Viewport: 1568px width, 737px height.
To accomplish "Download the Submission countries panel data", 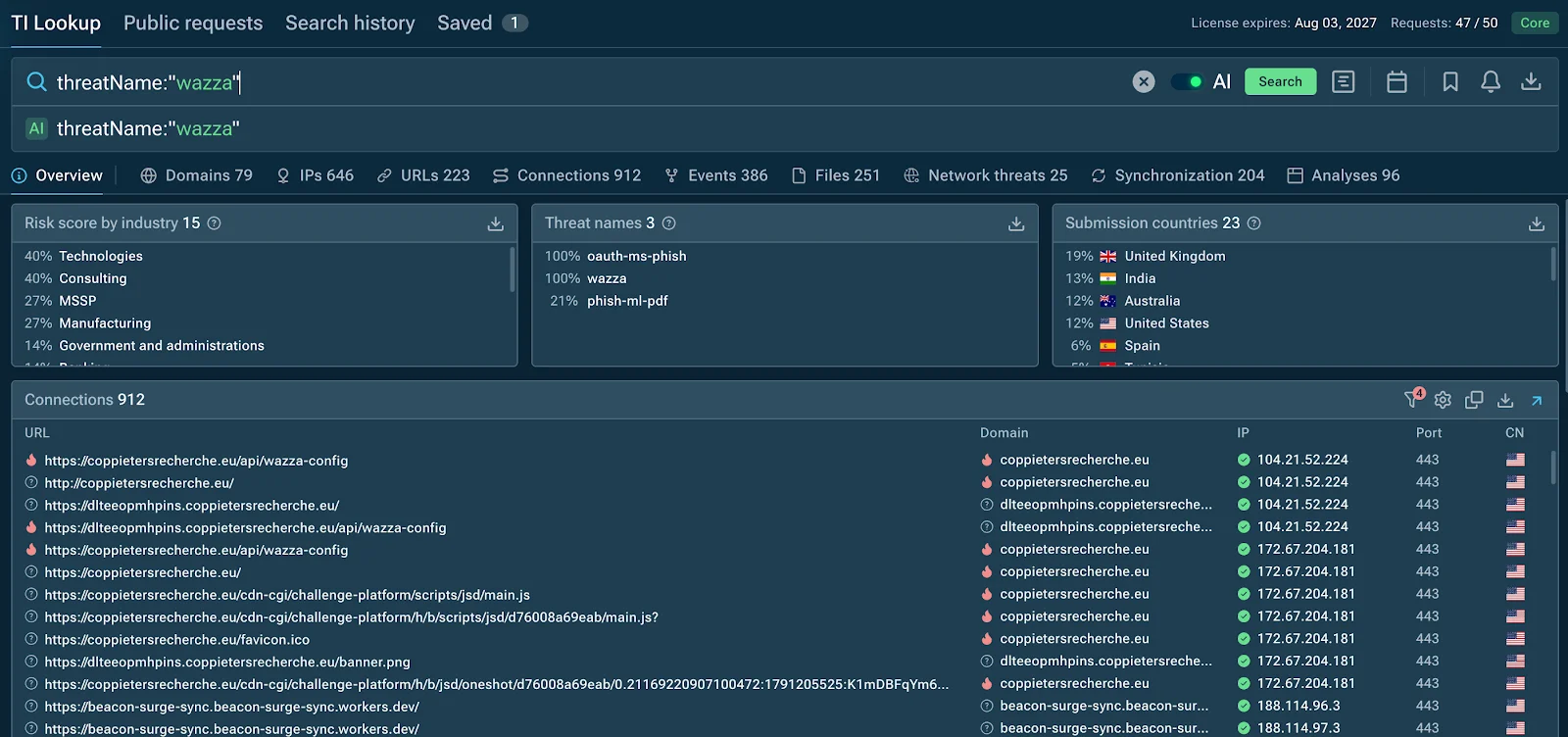I will (x=1537, y=223).
